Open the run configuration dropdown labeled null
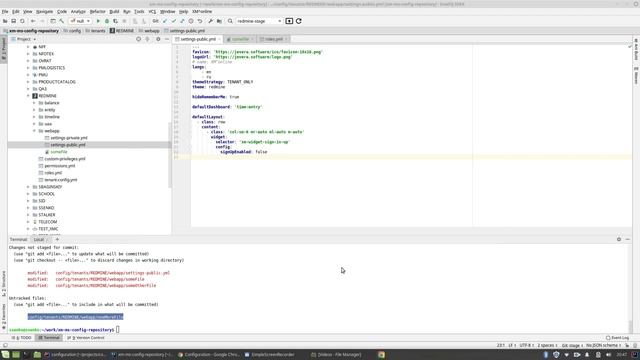The height and width of the screenshot is (360, 640). click(80, 21)
